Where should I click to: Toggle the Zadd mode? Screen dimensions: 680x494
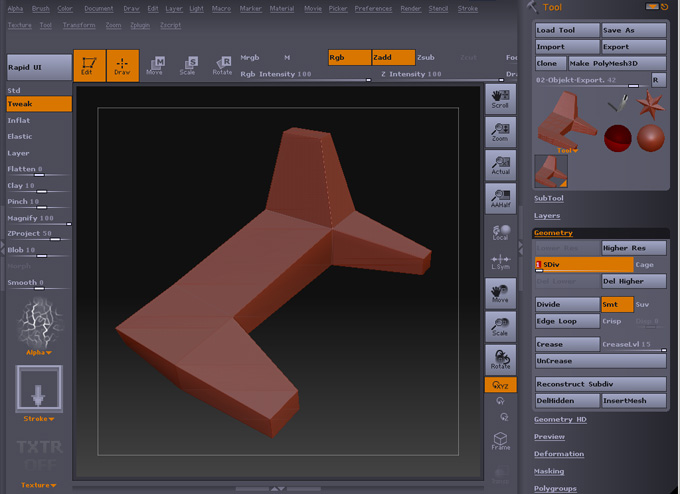coord(392,57)
